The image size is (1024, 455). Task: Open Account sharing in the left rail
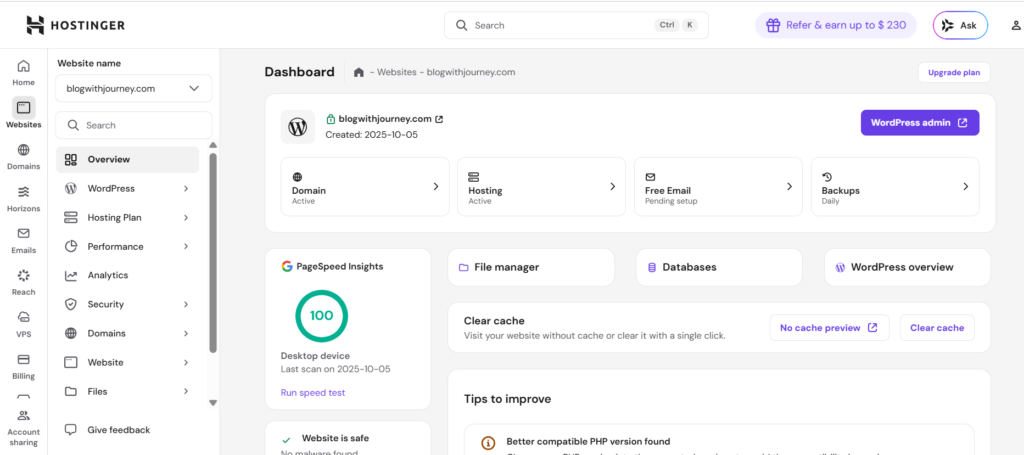[24, 428]
